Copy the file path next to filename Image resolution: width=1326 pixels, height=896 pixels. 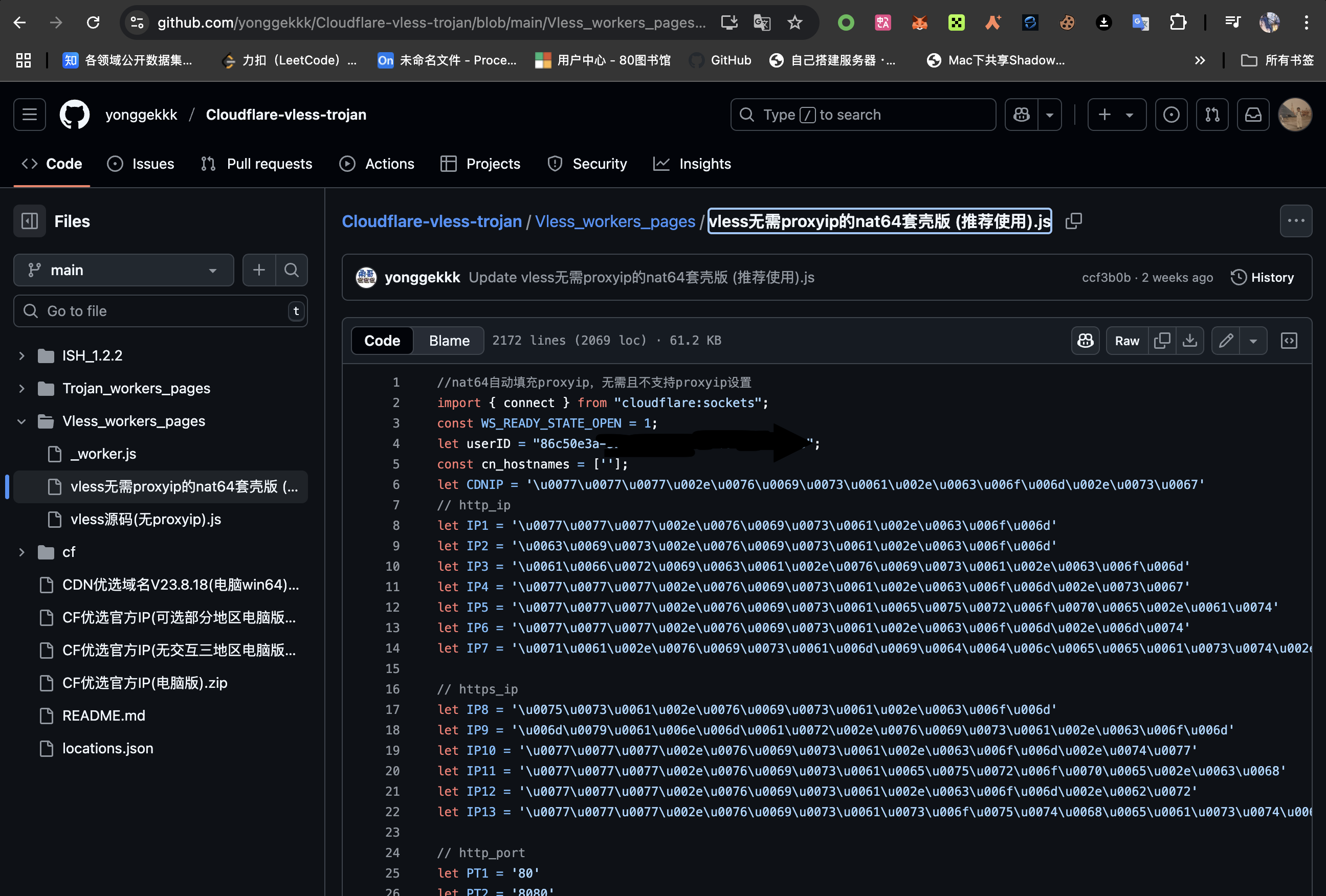(1073, 221)
